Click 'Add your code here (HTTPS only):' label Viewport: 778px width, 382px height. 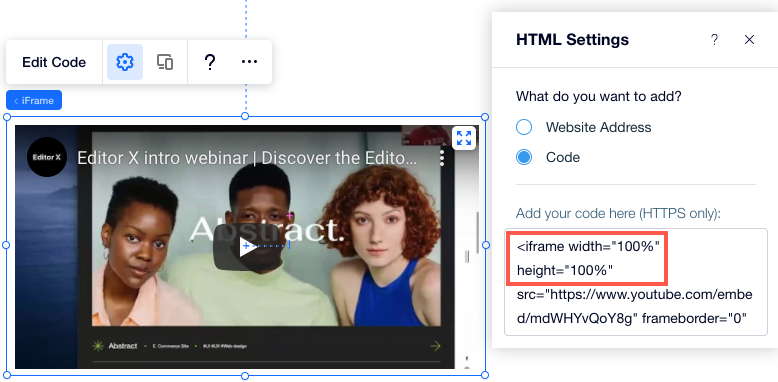[x=618, y=213]
